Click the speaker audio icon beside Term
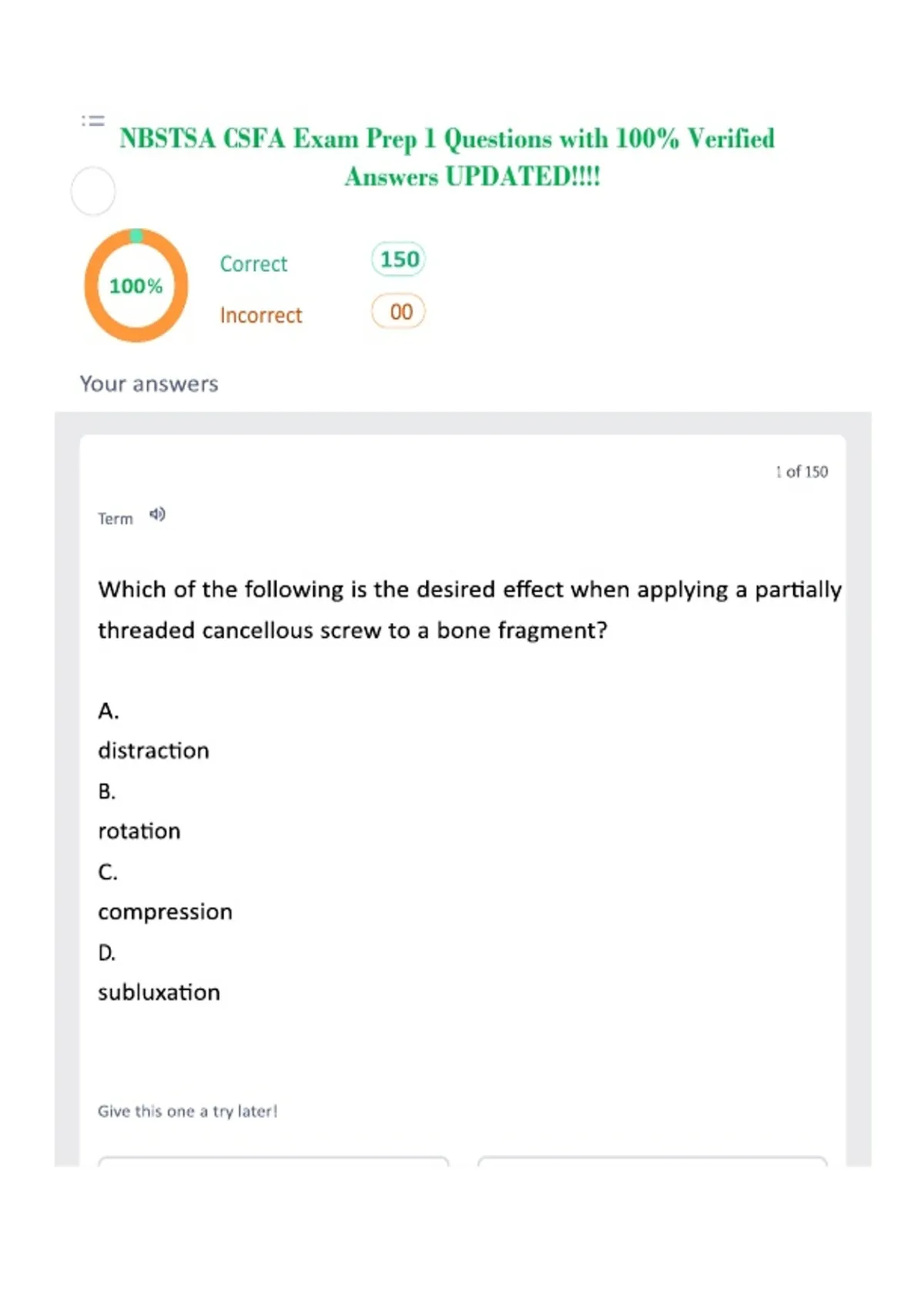The height and width of the screenshot is (1309, 924). coord(157,514)
